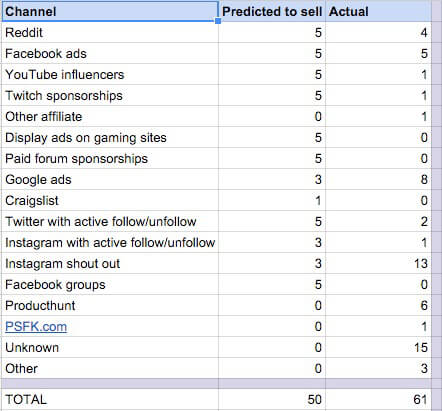Click the Facebook ads cell
This screenshot has height=411, width=442.
110,54
